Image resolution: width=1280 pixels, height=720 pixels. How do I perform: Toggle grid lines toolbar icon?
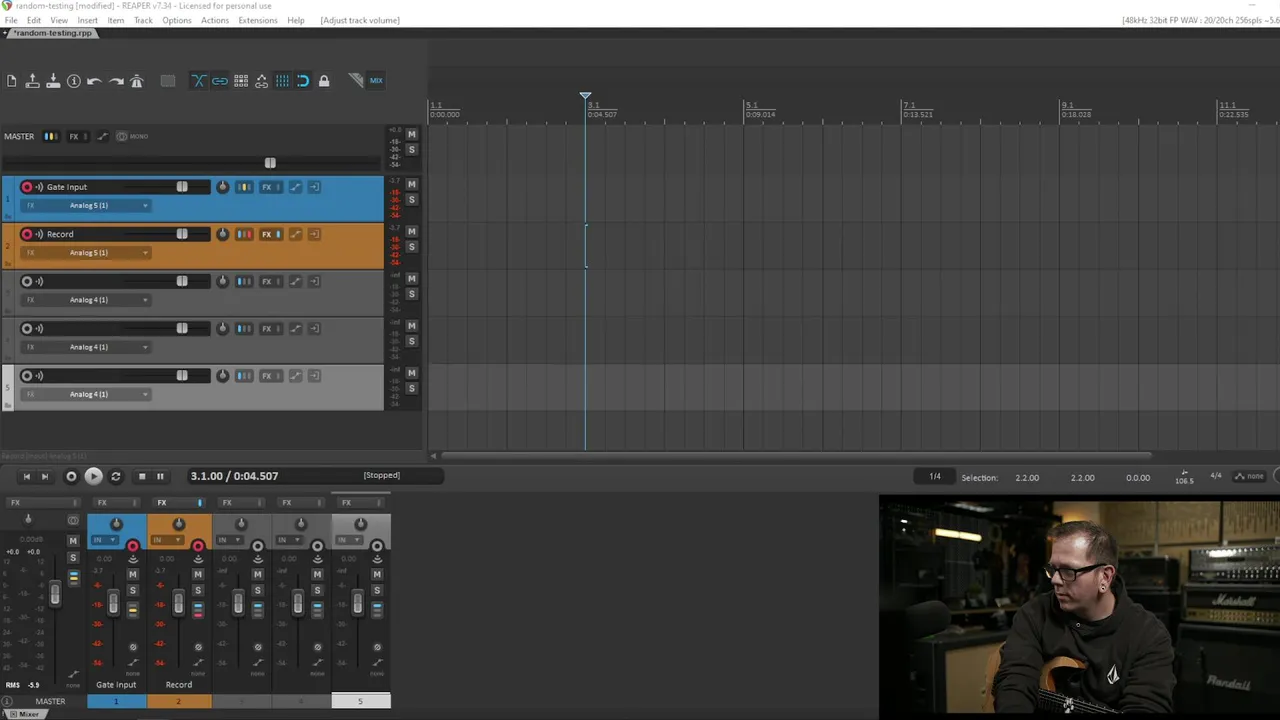click(282, 81)
